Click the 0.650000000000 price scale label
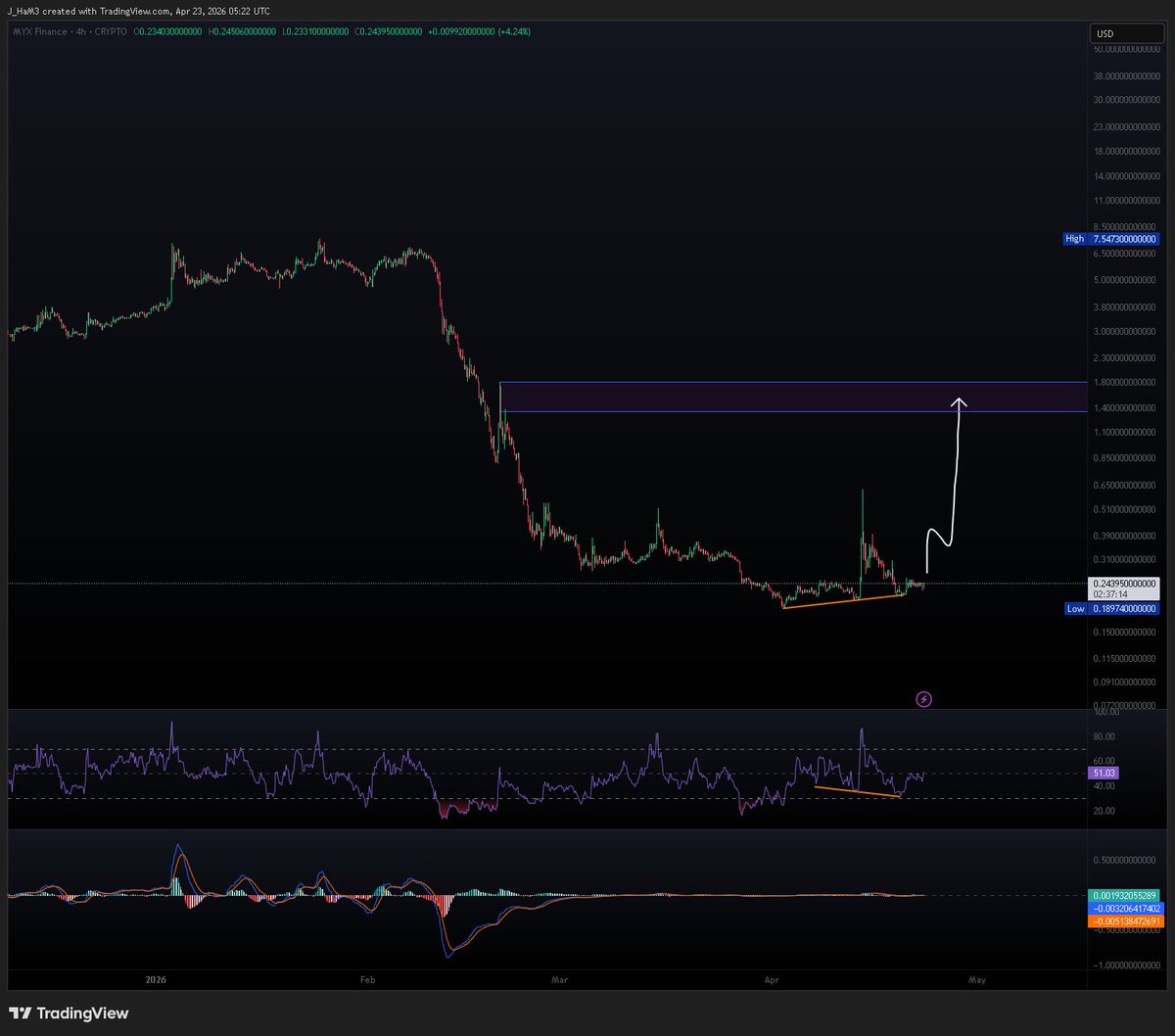1175x1036 pixels. pos(1126,485)
